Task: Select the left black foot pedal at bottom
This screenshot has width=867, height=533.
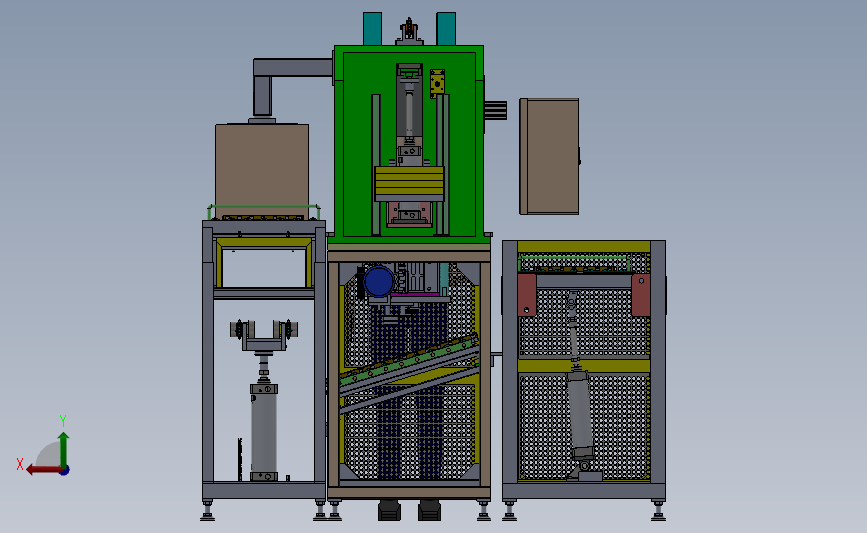Action: click(390, 510)
